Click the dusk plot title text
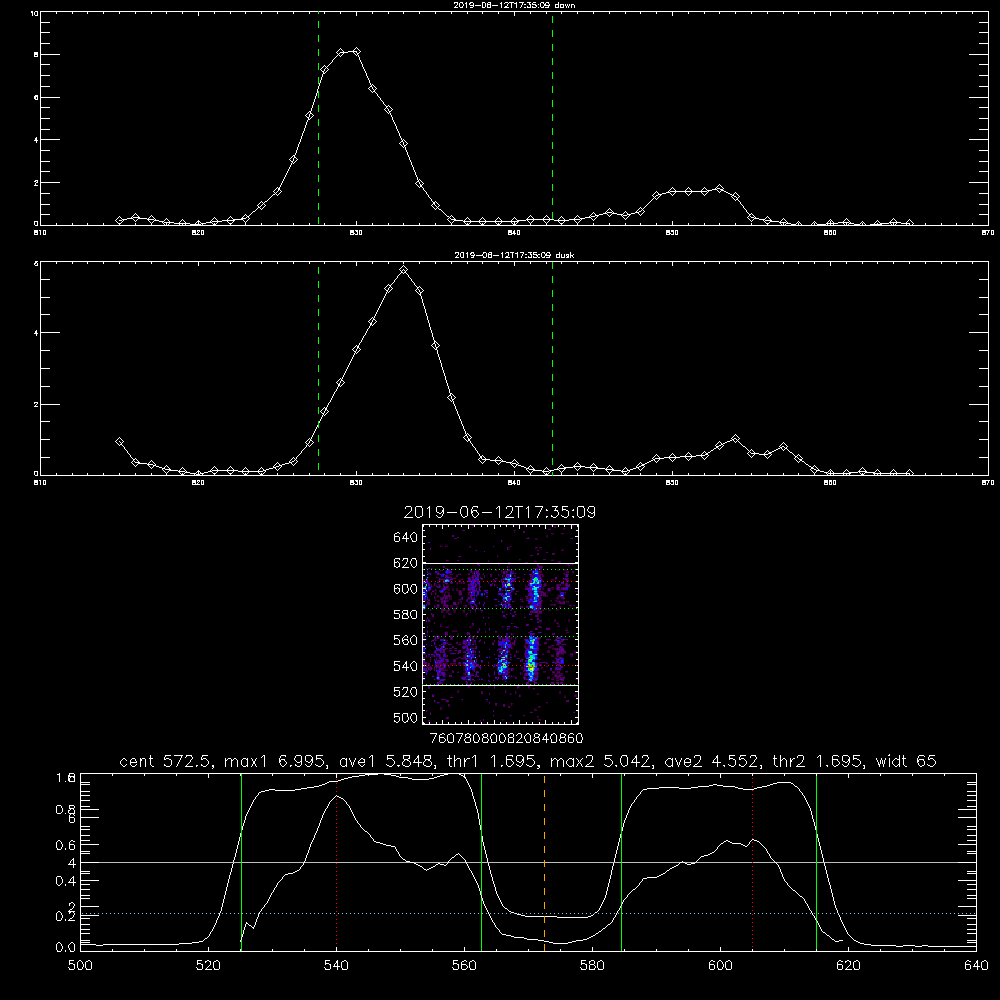This screenshot has height=1000, width=1000. (x=514, y=255)
